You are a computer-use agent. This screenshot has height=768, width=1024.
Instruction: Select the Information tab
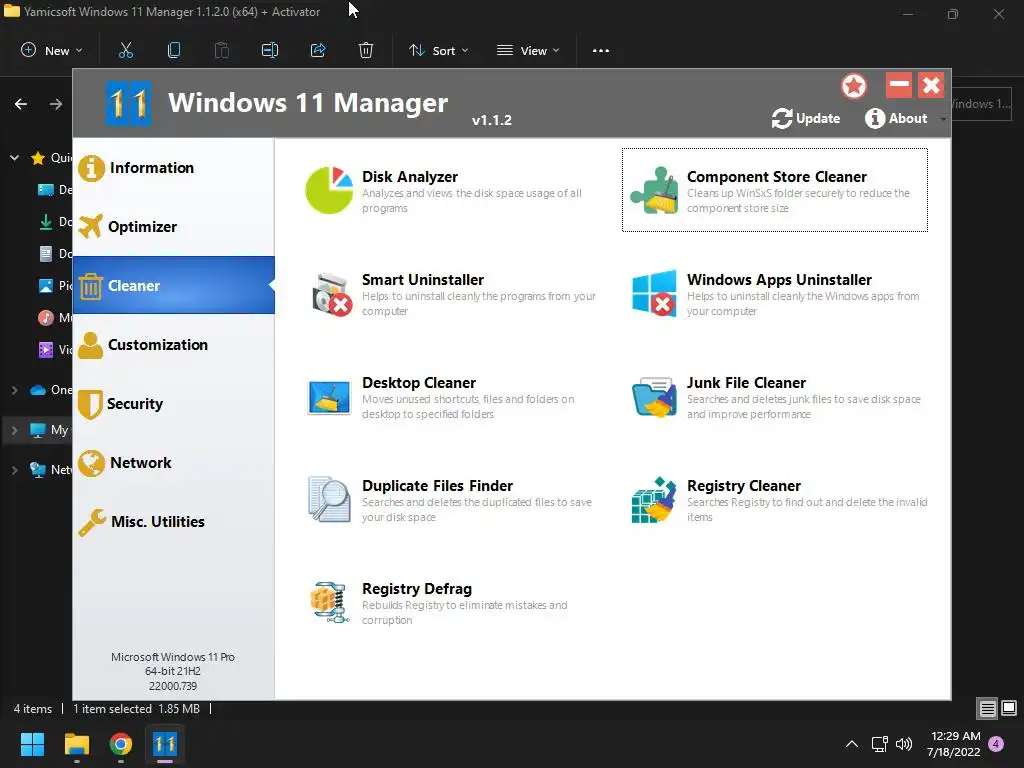pyautogui.click(x=174, y=168)
